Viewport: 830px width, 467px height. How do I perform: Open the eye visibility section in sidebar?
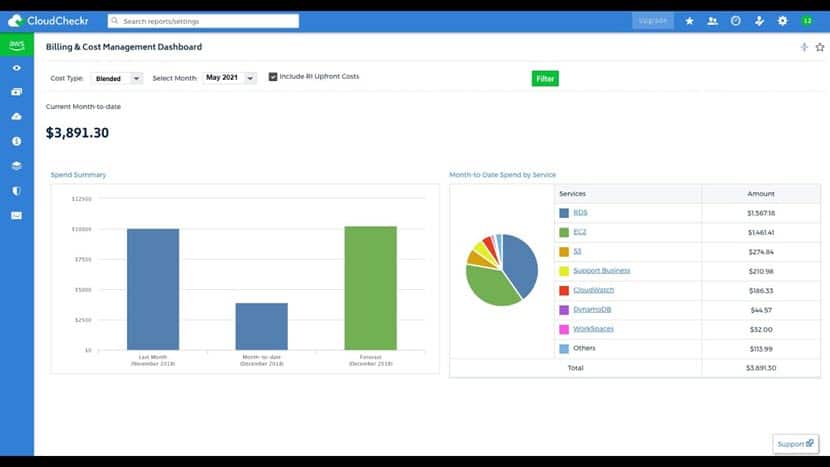tap(17, 68)
